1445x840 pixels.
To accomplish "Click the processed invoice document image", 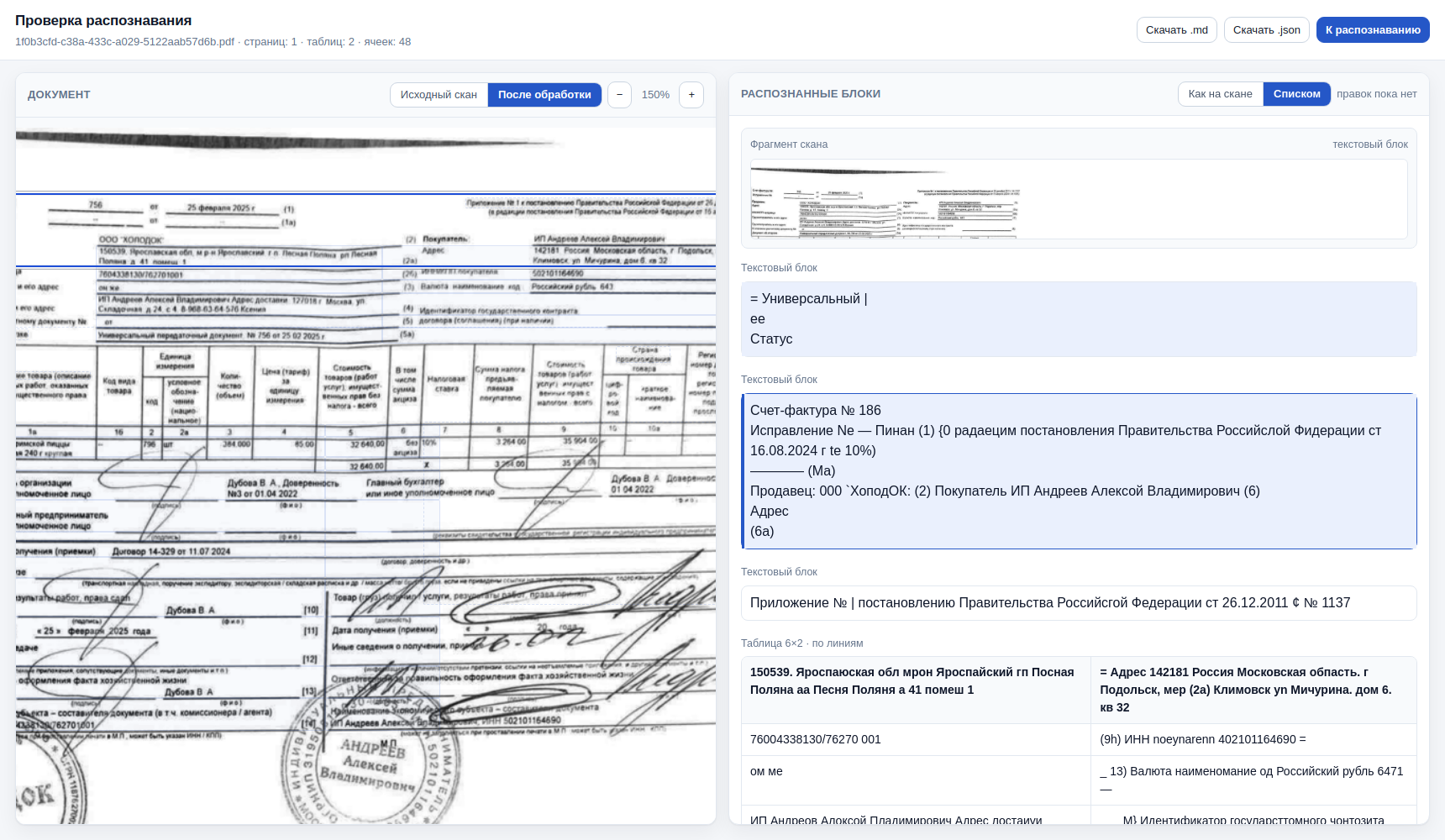I will 365,475.
